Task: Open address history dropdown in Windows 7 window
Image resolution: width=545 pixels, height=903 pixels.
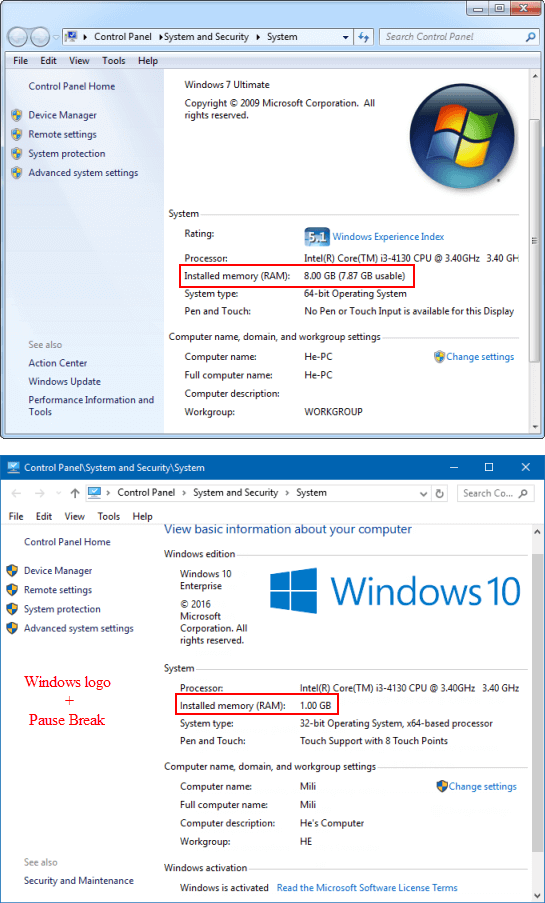Action: coord(346,37)
